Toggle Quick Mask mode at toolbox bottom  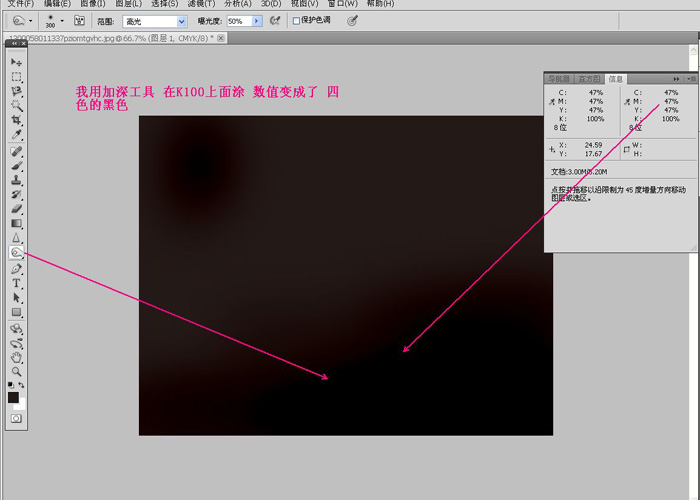click(16, 418)
